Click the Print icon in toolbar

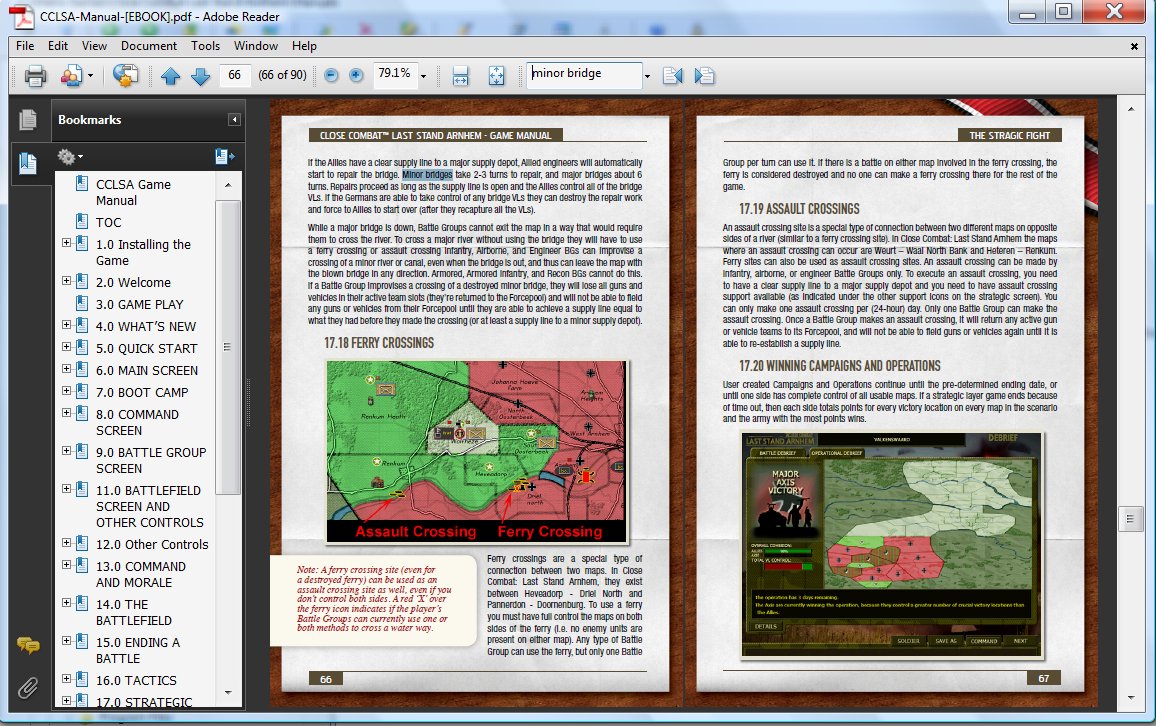coord(35,75)
